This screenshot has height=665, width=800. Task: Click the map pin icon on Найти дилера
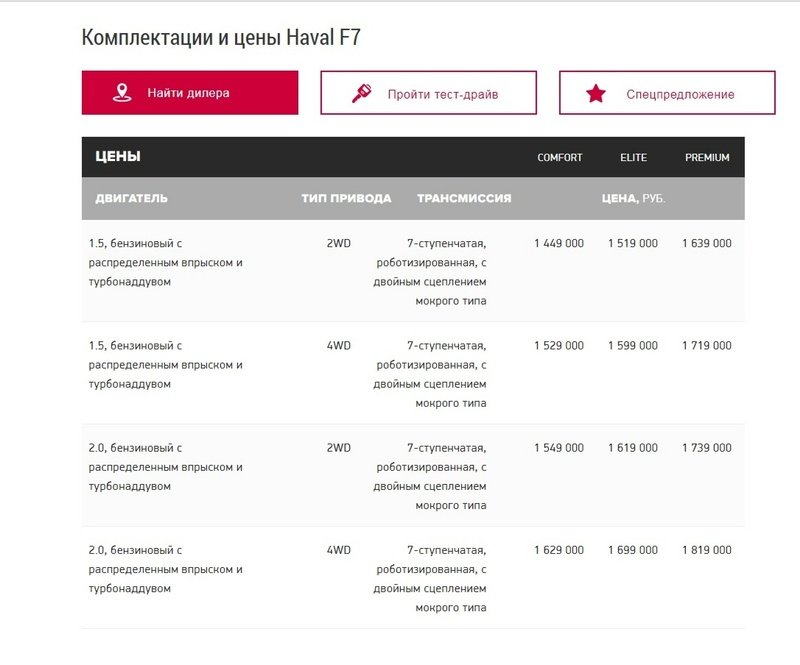[x=122, y=93]
